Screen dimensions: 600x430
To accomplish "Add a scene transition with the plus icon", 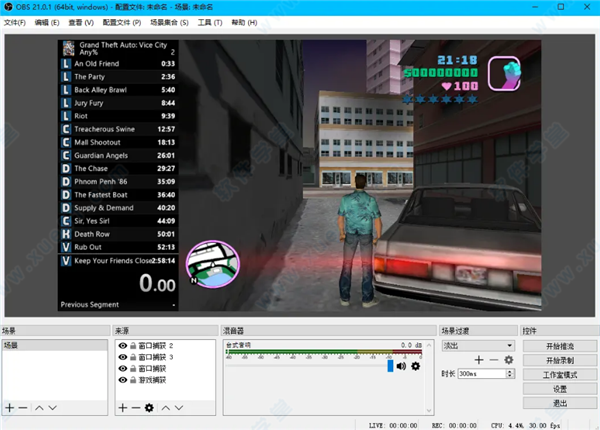I will (x=479, y=359).
